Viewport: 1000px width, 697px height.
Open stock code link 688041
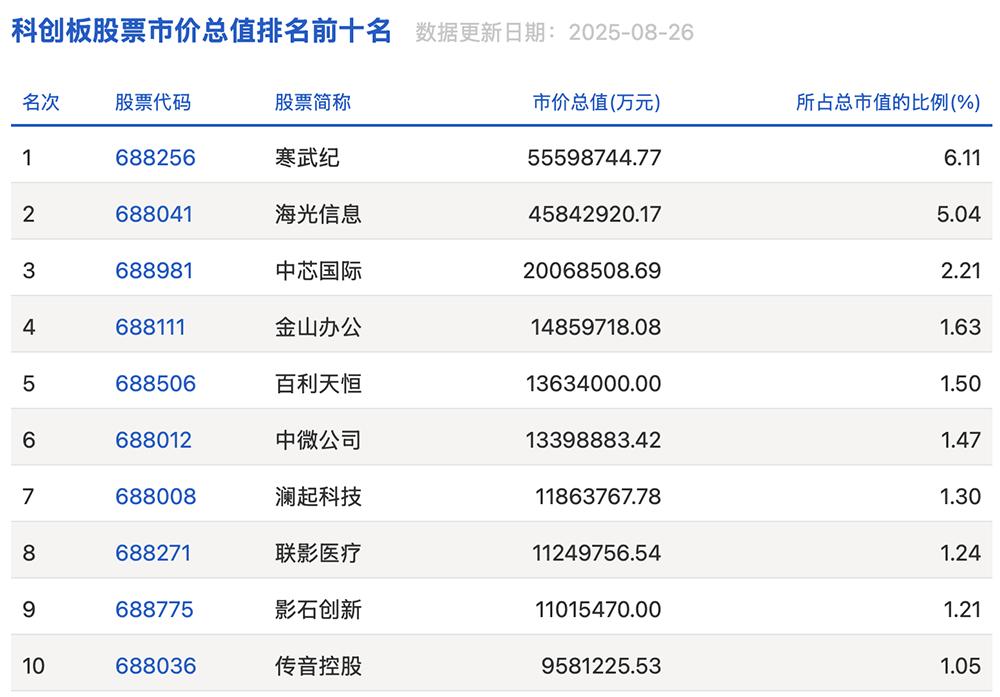[x=154, y=214]
